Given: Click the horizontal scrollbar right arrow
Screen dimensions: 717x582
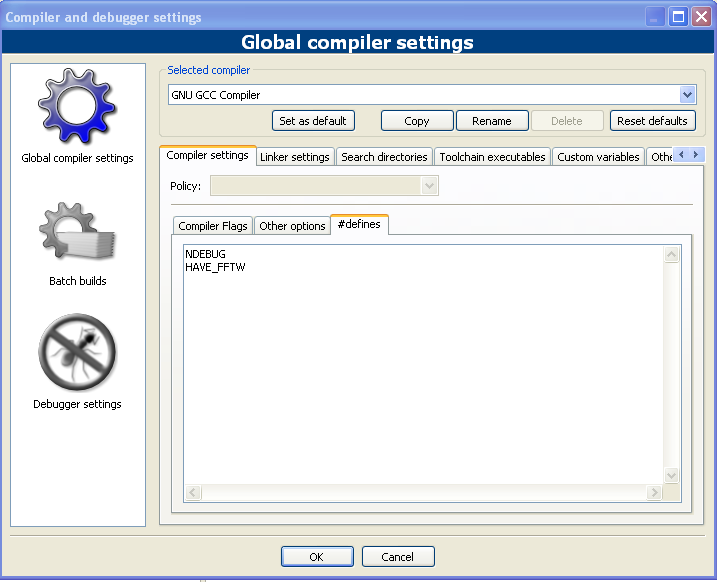Looking at the screenshot, I should [654, 492].
